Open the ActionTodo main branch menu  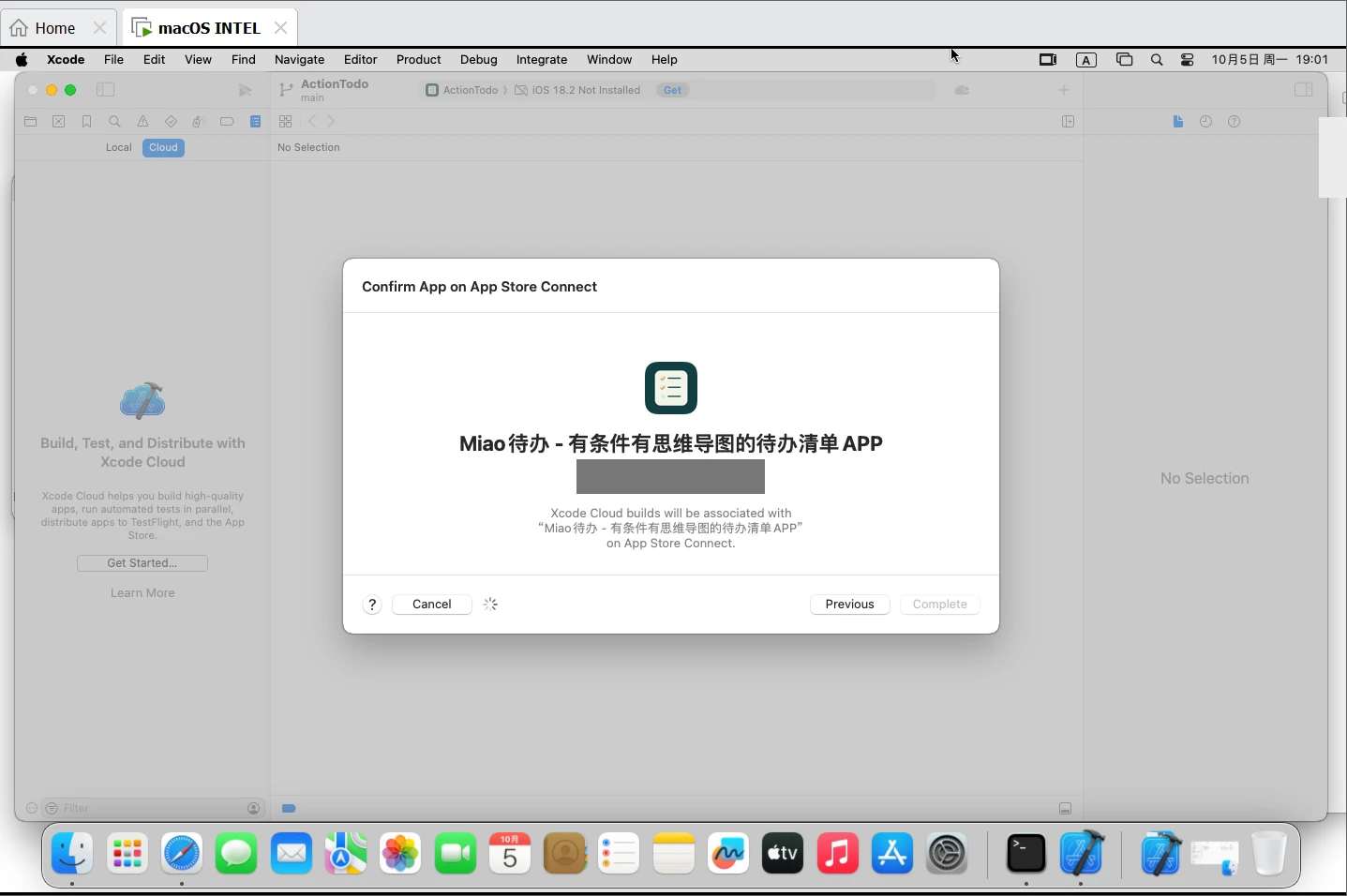pos(324,90)
